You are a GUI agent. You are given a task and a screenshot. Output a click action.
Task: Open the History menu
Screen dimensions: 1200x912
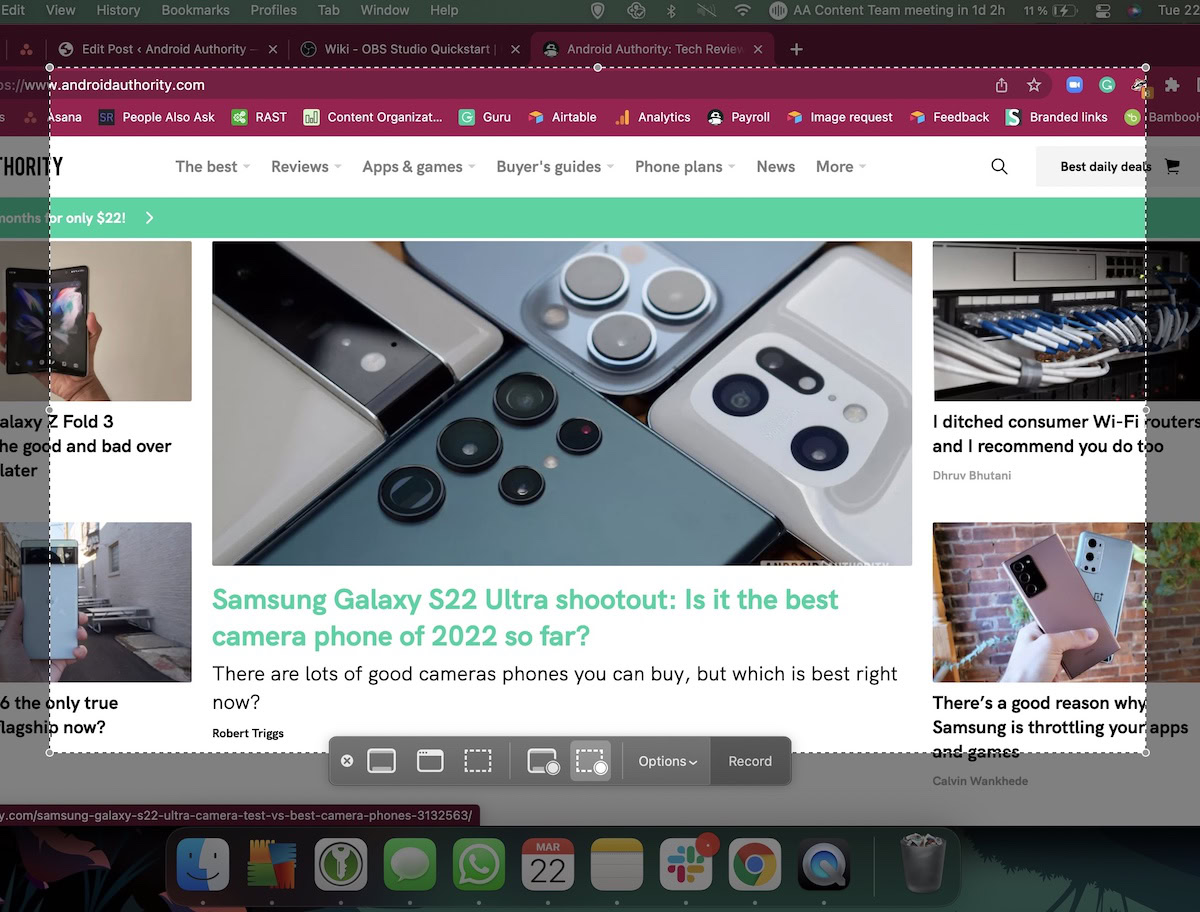tap(118, 10)
